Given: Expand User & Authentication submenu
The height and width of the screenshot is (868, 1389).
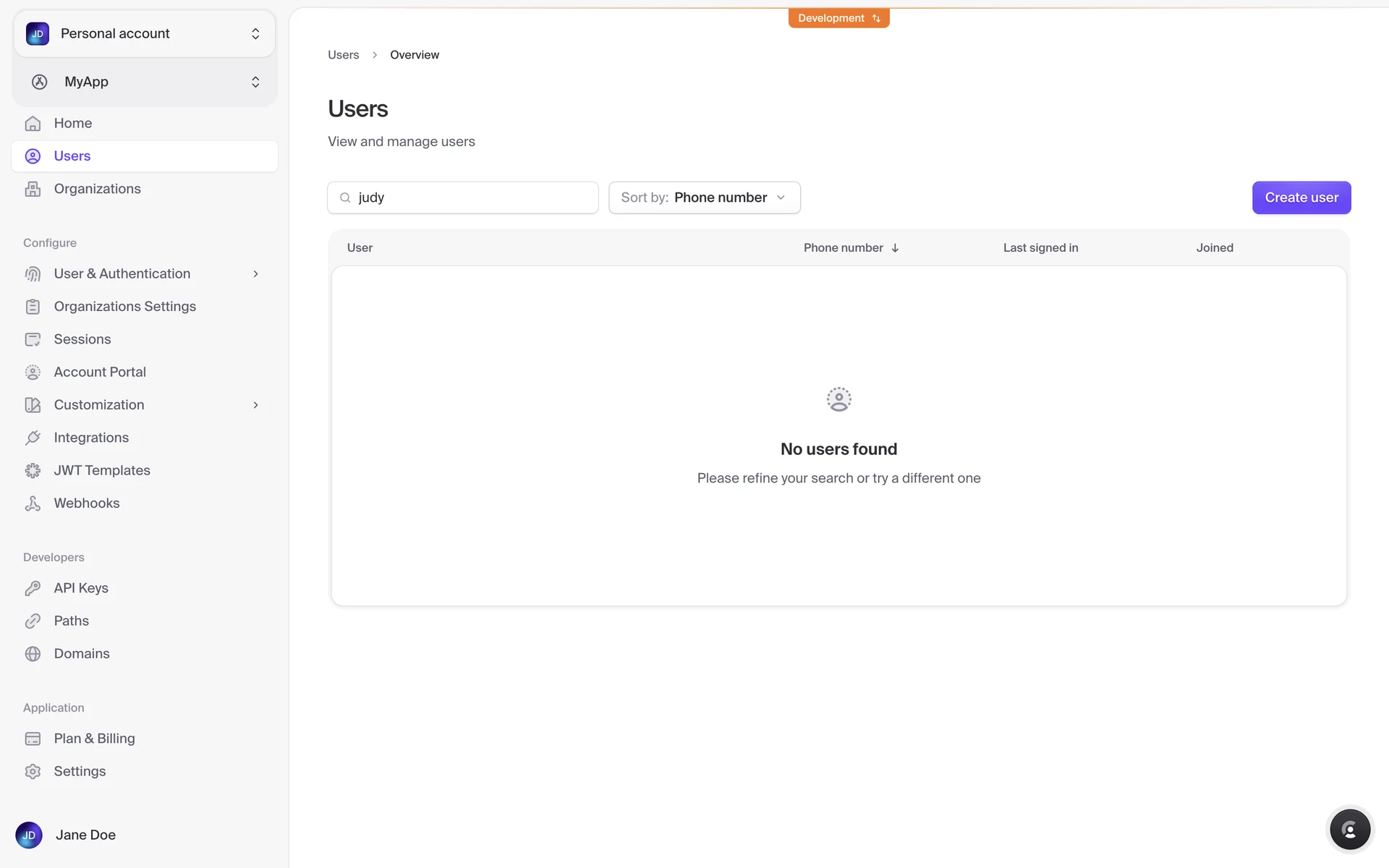Looking at the screenshot, I should point(255,274).
